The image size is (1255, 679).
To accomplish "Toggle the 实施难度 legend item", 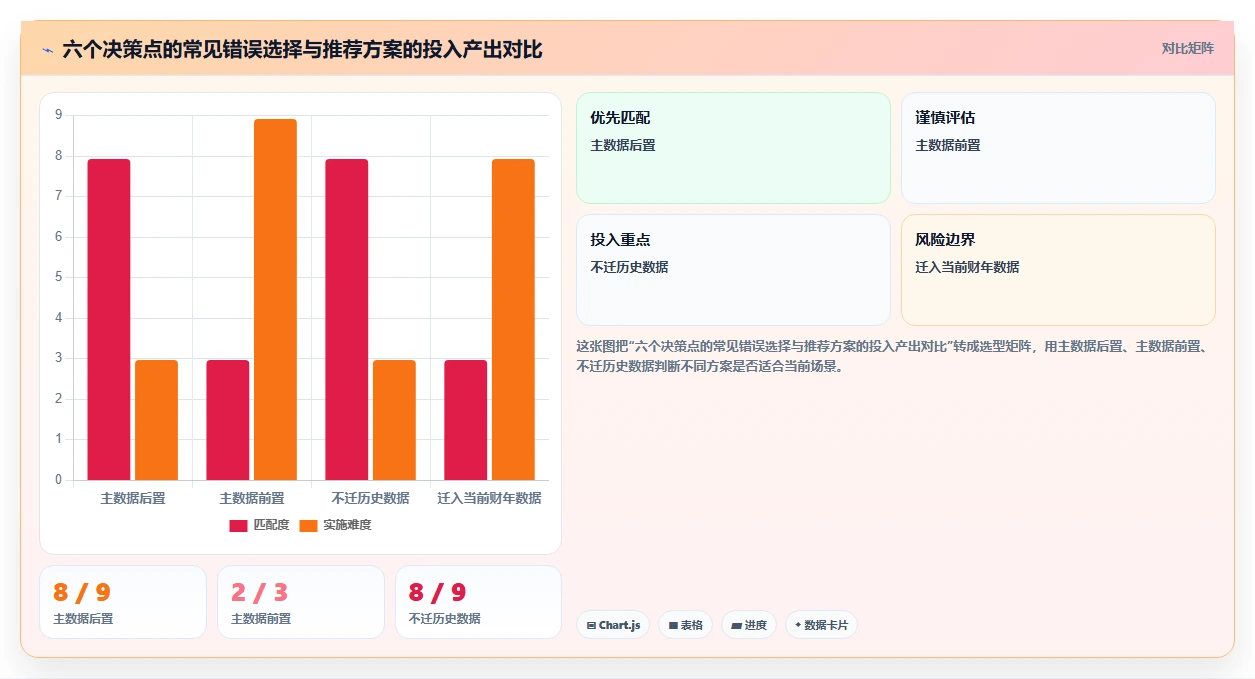I will click(x=335, y=525).
